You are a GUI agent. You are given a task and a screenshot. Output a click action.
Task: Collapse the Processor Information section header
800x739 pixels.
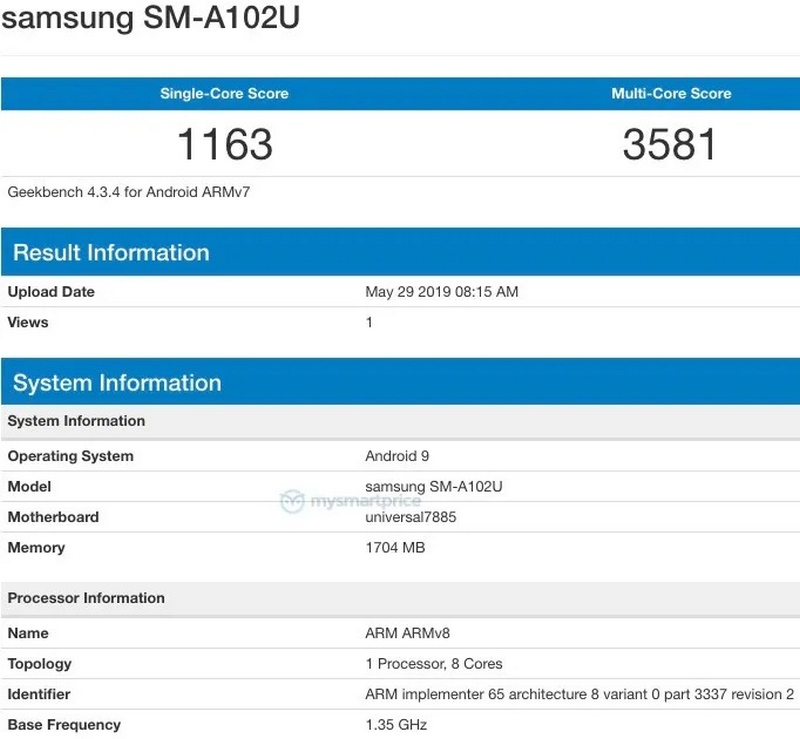(87, 598)
